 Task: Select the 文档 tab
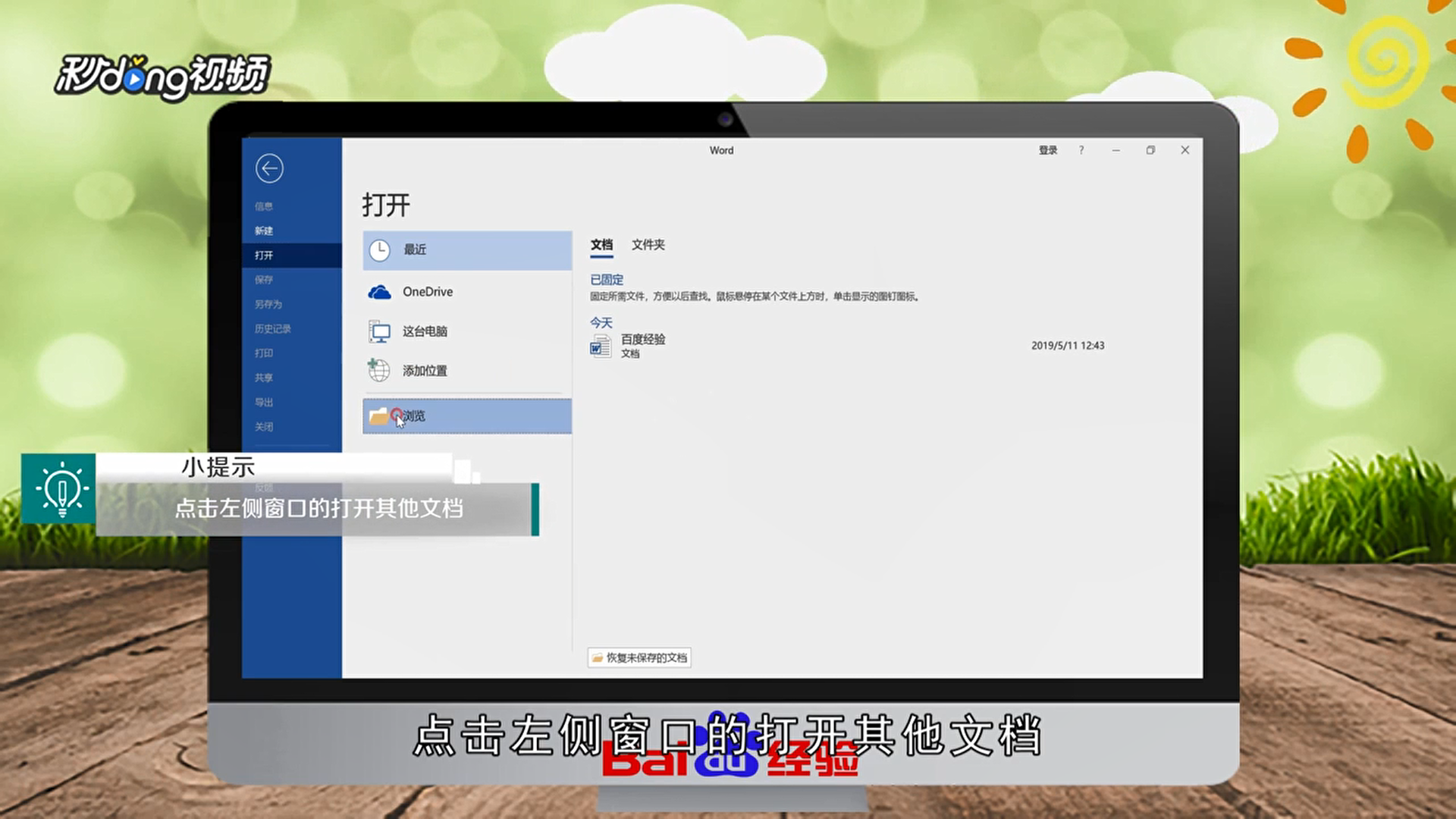(601, 244)
